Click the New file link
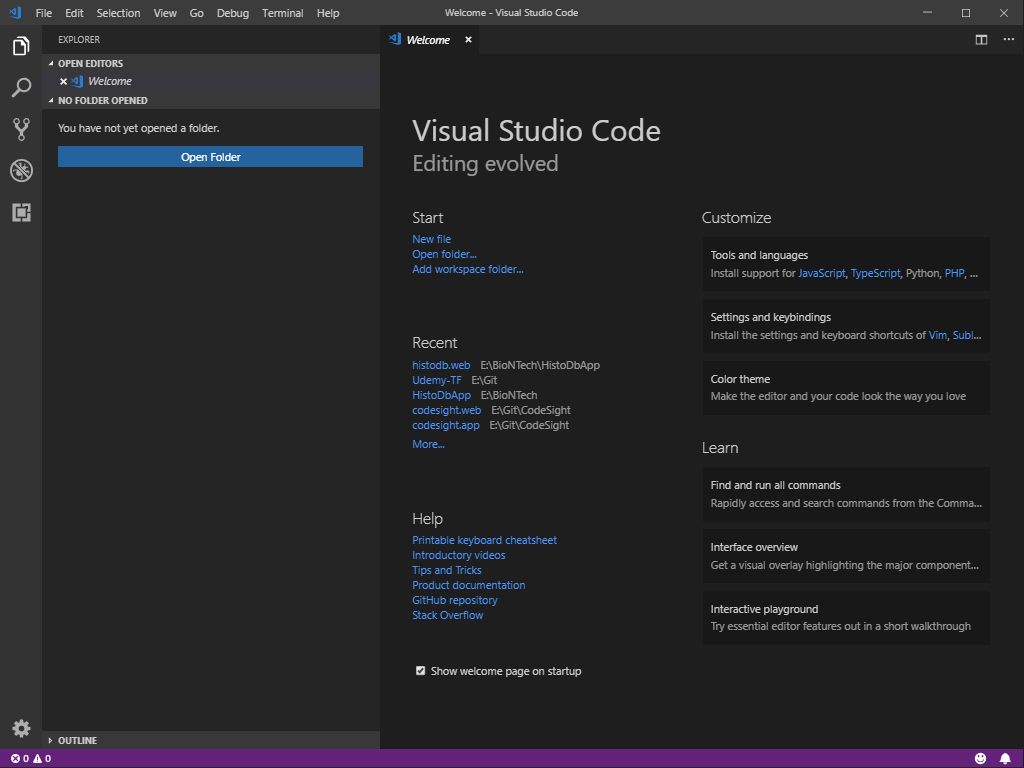The image size is (1024, 768). tap(432, 239)
